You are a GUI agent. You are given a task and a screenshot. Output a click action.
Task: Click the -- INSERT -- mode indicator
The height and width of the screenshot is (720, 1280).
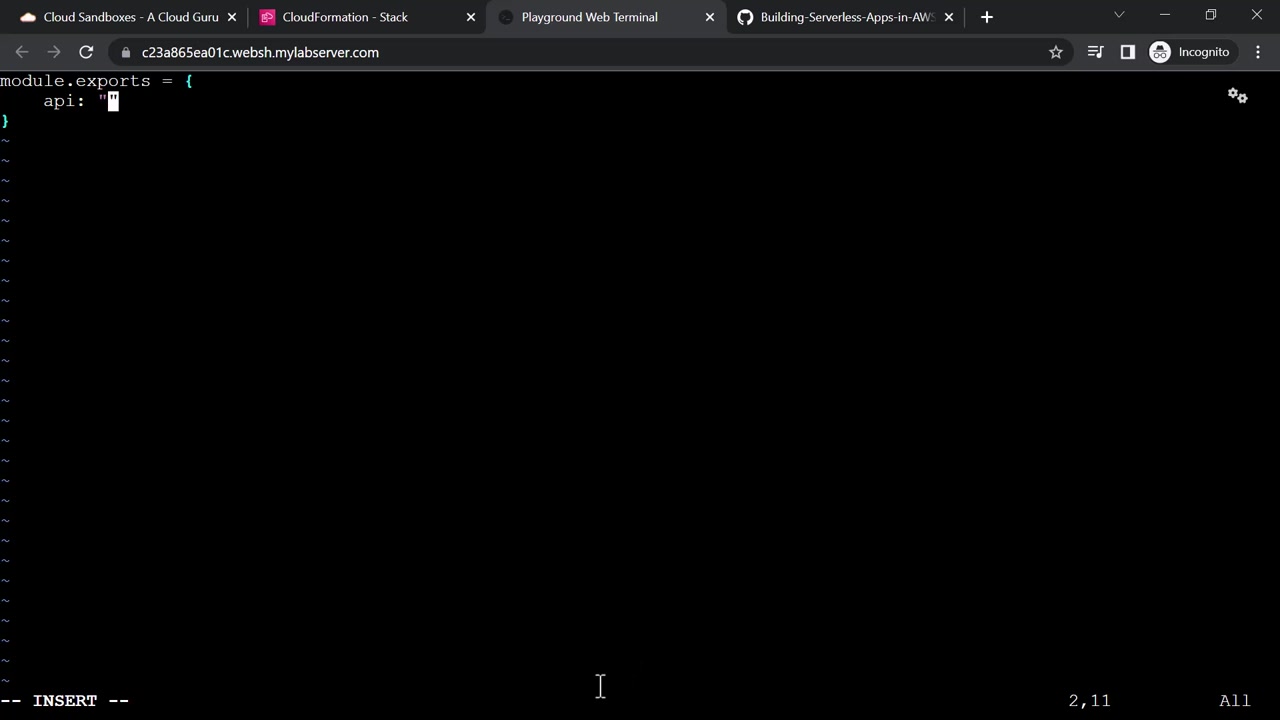pos(65,701)
